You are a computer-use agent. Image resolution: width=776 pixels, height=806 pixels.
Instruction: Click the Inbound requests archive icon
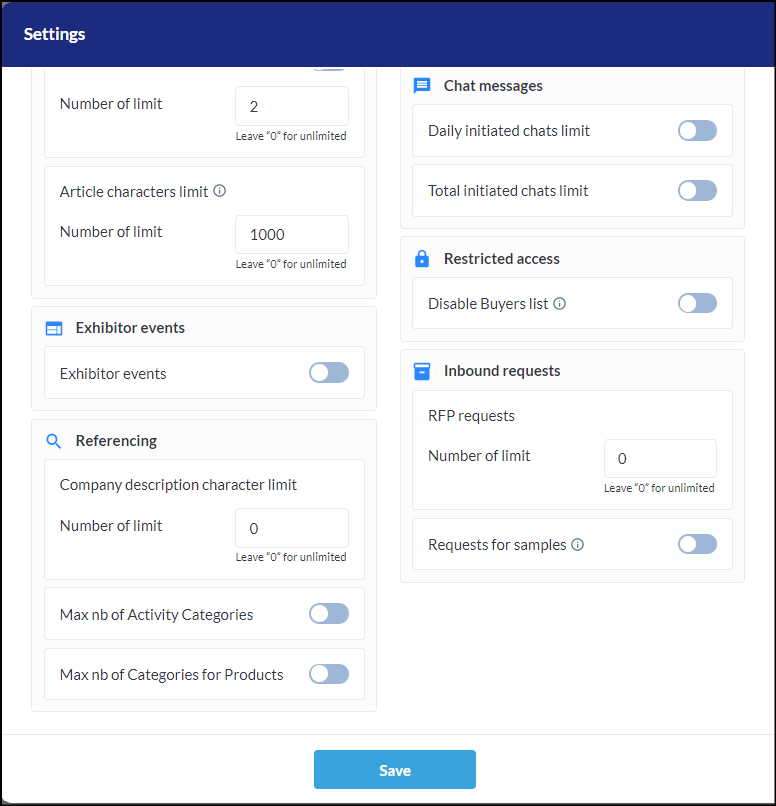421,371
